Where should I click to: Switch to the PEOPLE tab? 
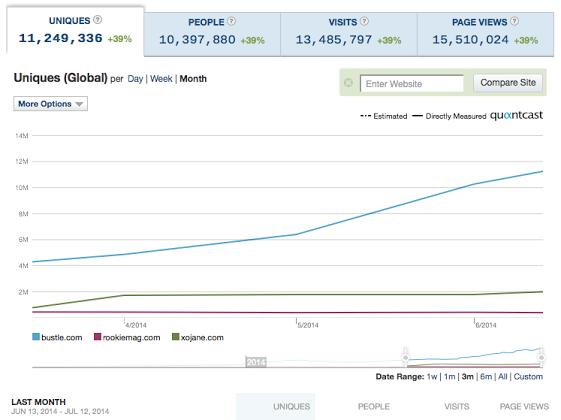click(x=212, y=34)
